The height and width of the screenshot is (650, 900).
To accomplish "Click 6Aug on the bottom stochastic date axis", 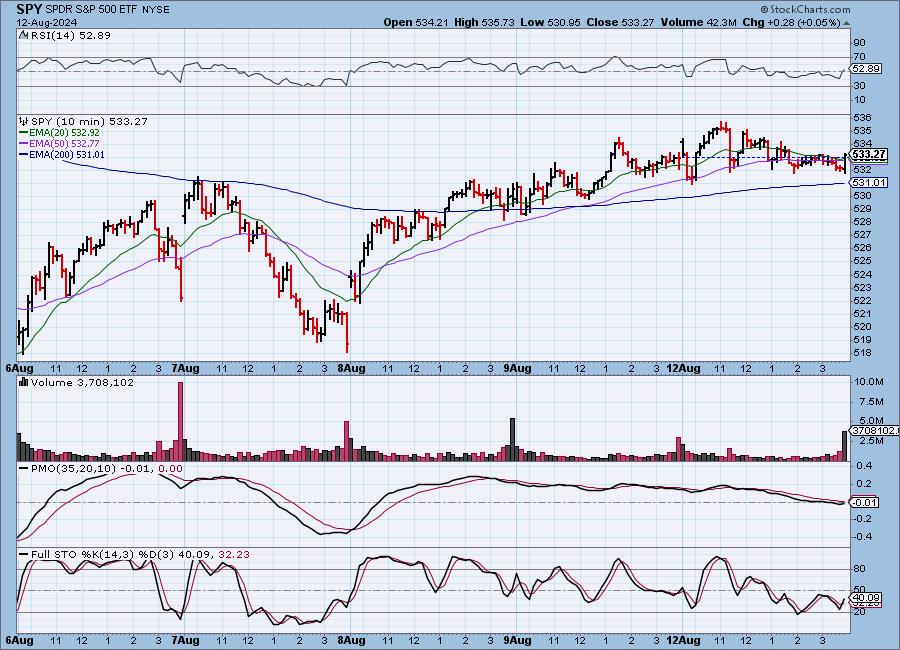I will (20, 640).
